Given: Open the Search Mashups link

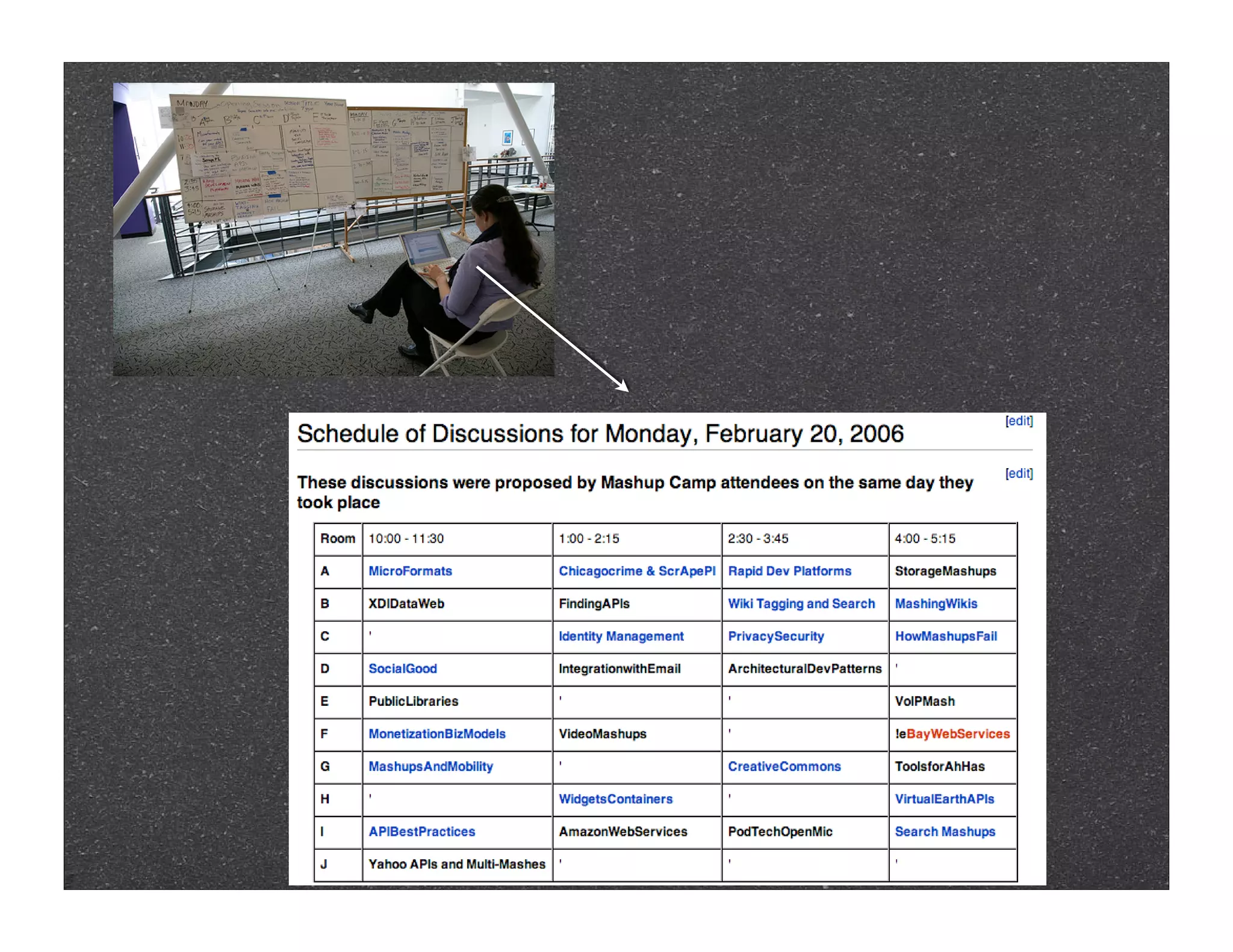Looking at the screenshot, I should point(945,831).
